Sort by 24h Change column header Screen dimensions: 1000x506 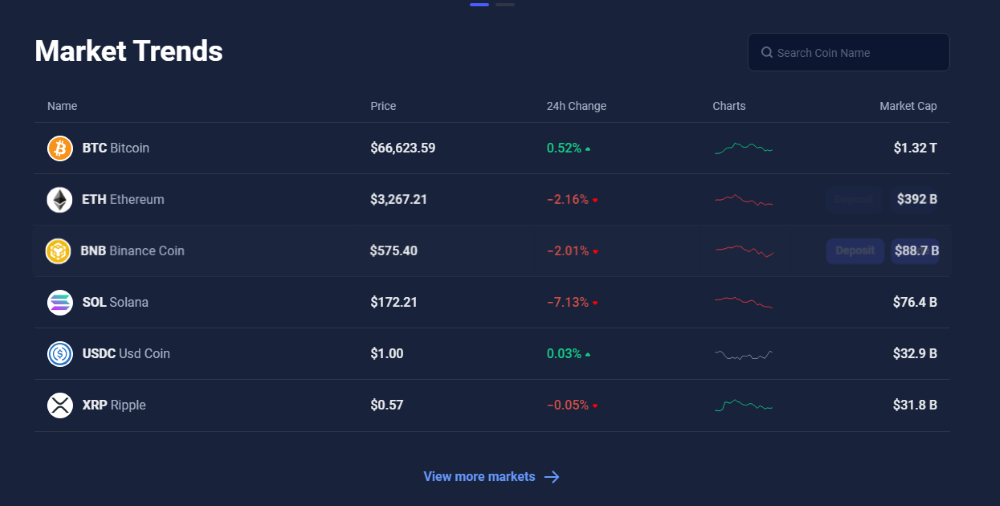click(x=577, y=106)
